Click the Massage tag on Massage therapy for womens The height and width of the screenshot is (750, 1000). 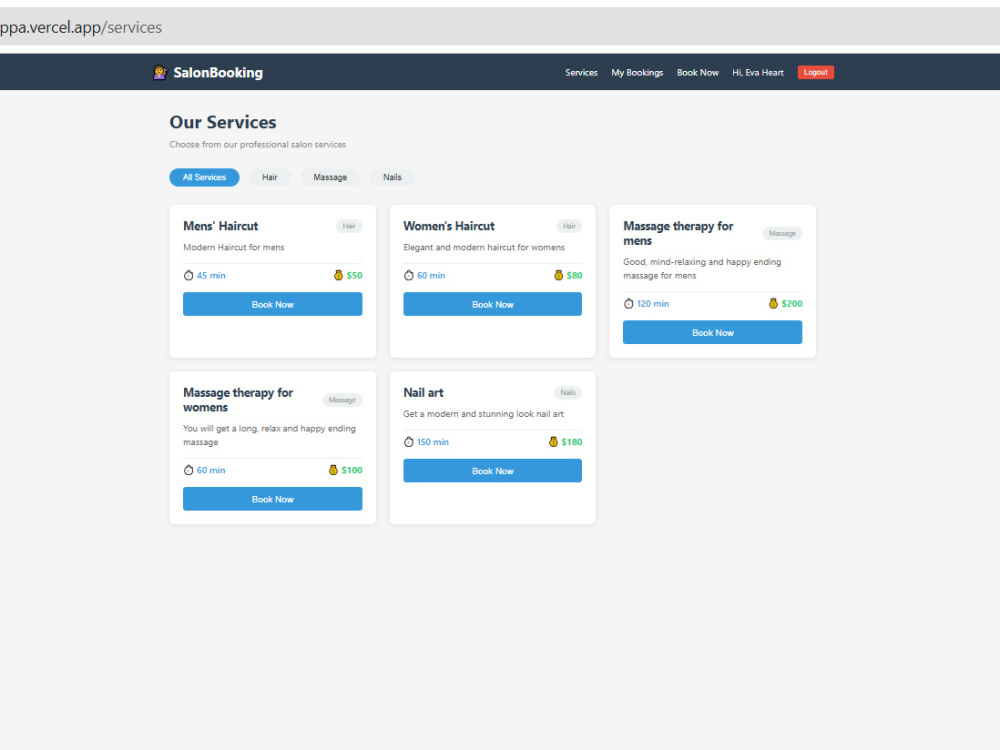342,400
